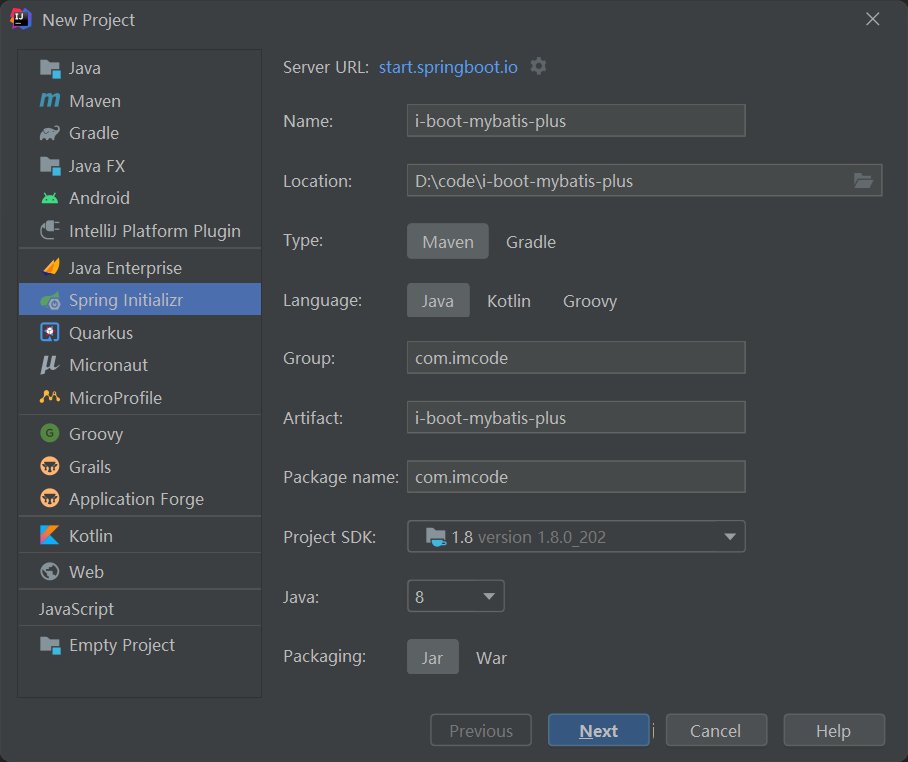Switch packaging to War

pyautogui.click(x=491, y=658)
